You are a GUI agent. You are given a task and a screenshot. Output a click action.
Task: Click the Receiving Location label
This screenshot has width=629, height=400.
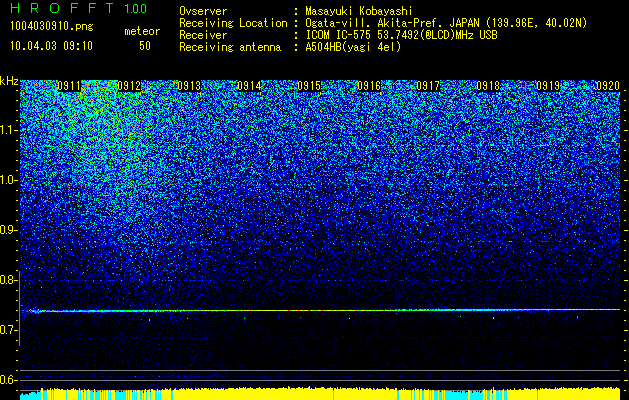[233, 23]
